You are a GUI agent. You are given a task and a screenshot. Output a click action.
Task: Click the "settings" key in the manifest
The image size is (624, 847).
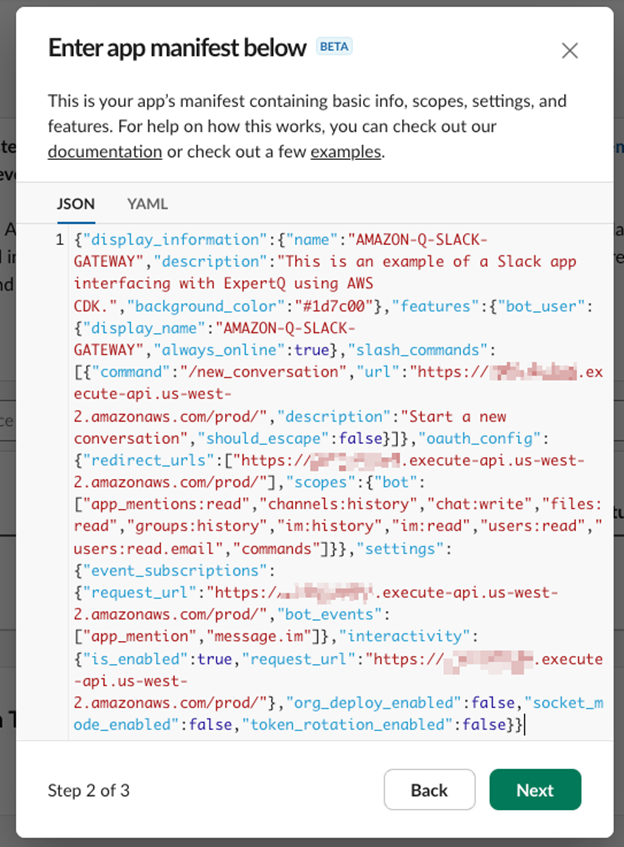click(x=400, y=549)
